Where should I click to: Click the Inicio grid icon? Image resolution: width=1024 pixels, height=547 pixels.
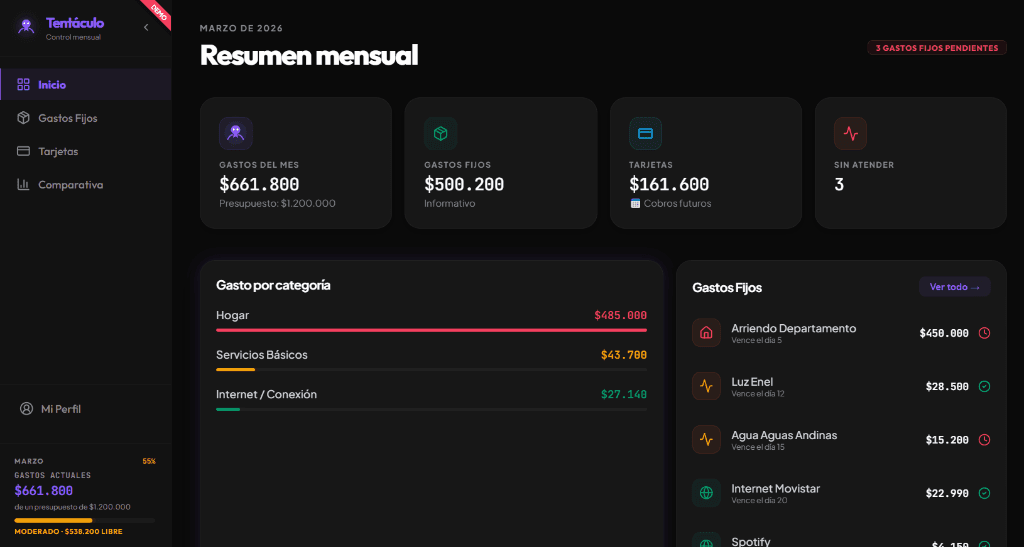tap(24, 85)
